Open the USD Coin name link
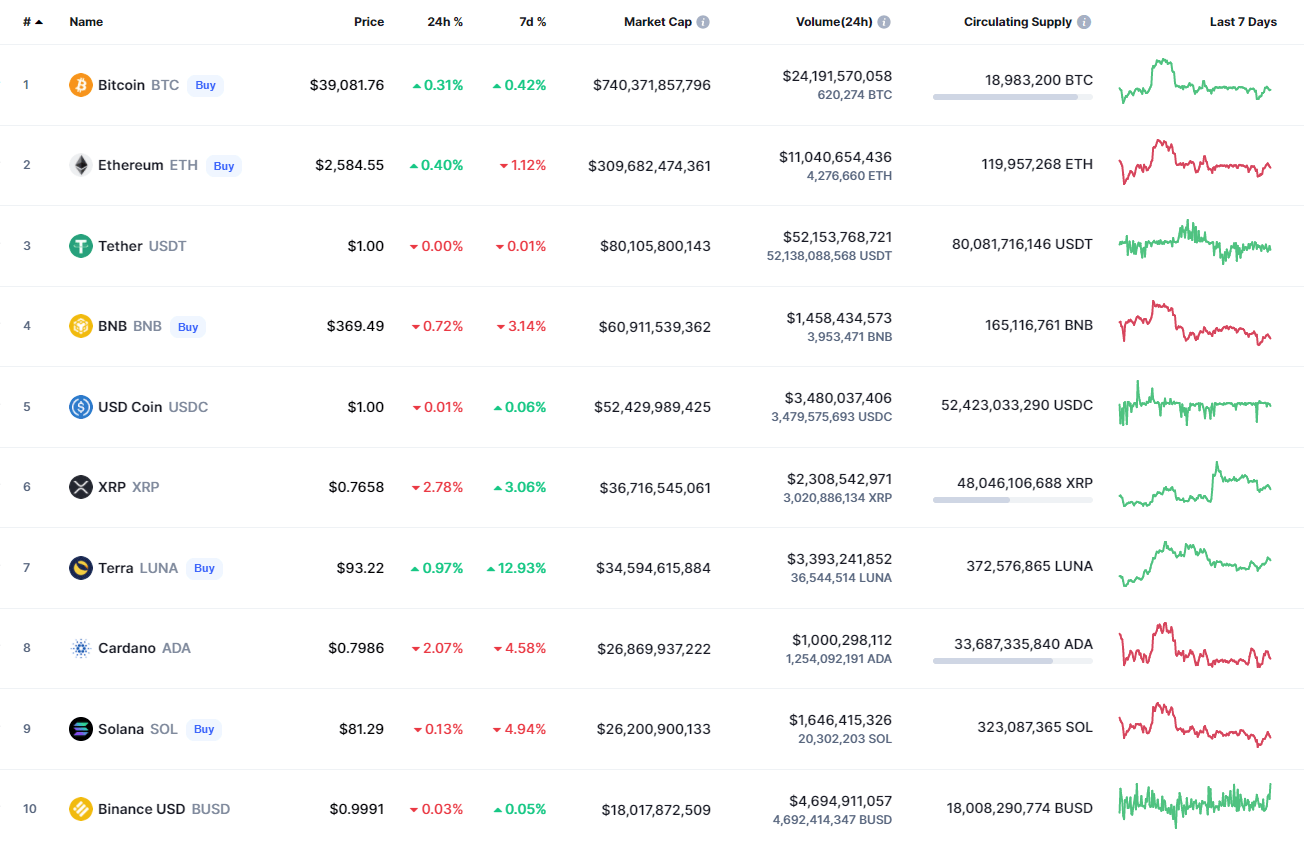Image resolution: width=1304 pixels, height=844 pixels. point(130,407)
